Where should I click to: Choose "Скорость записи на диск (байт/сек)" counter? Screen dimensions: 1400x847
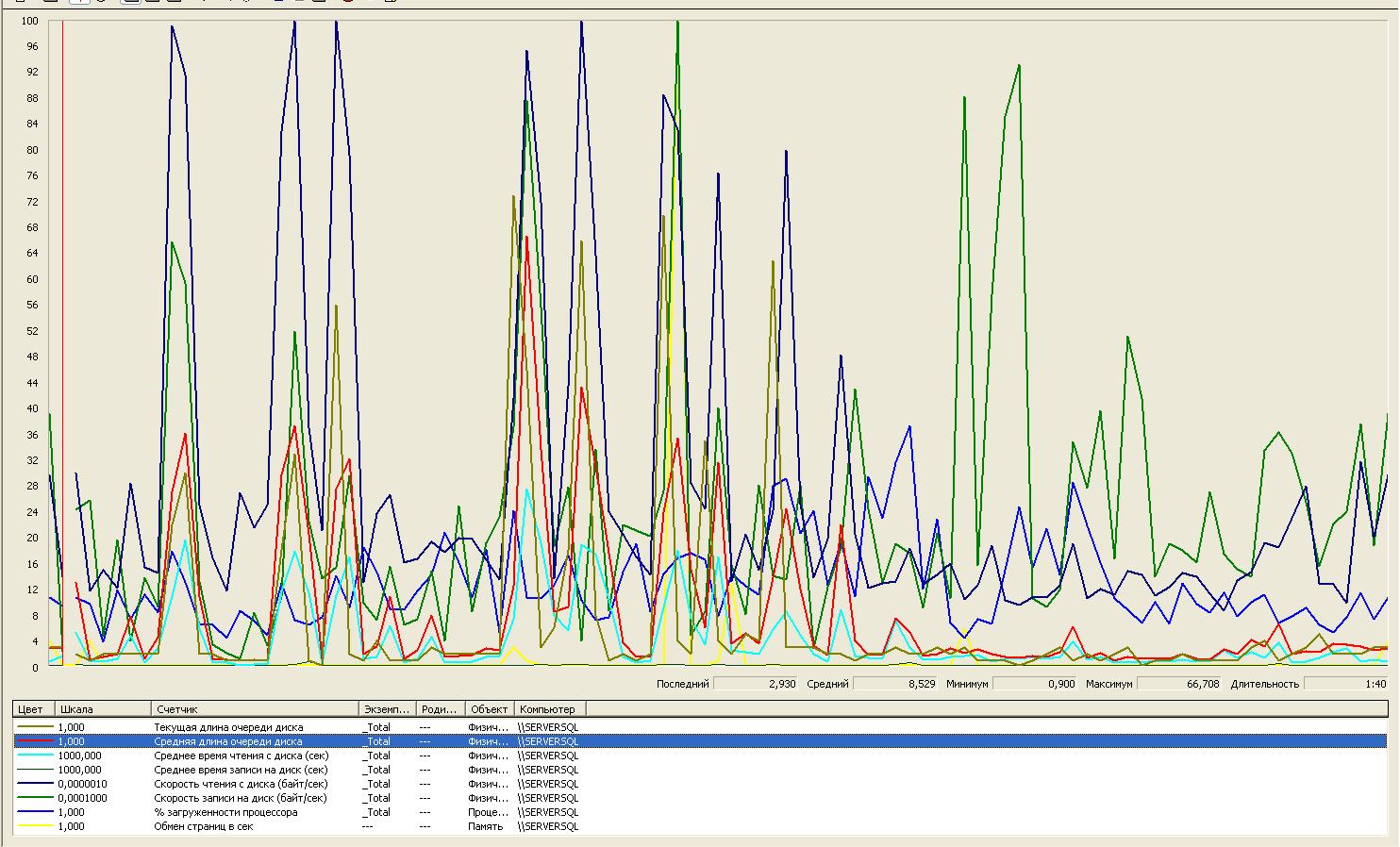pos(241,798)
